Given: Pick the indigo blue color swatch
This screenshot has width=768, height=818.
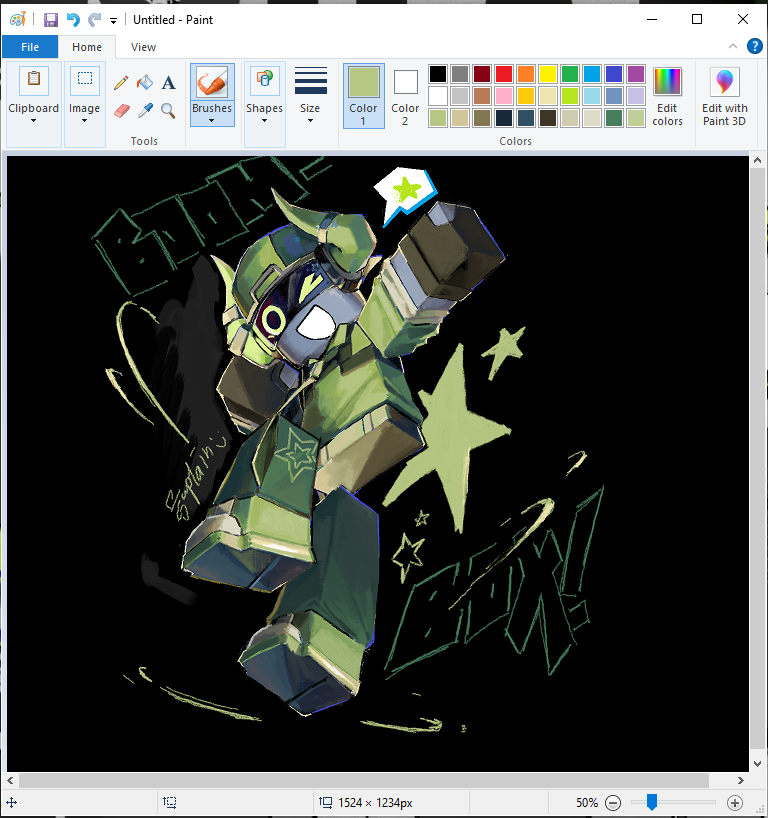Looking at the screenshot, I should [x=614, y=74].
